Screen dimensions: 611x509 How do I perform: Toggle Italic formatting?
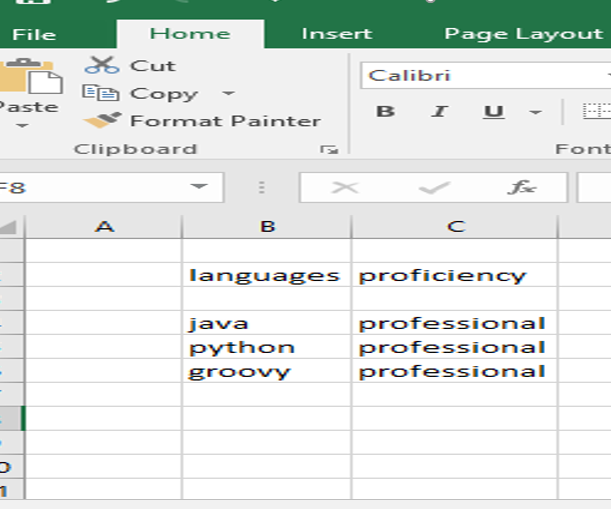[x=440, y=111]
